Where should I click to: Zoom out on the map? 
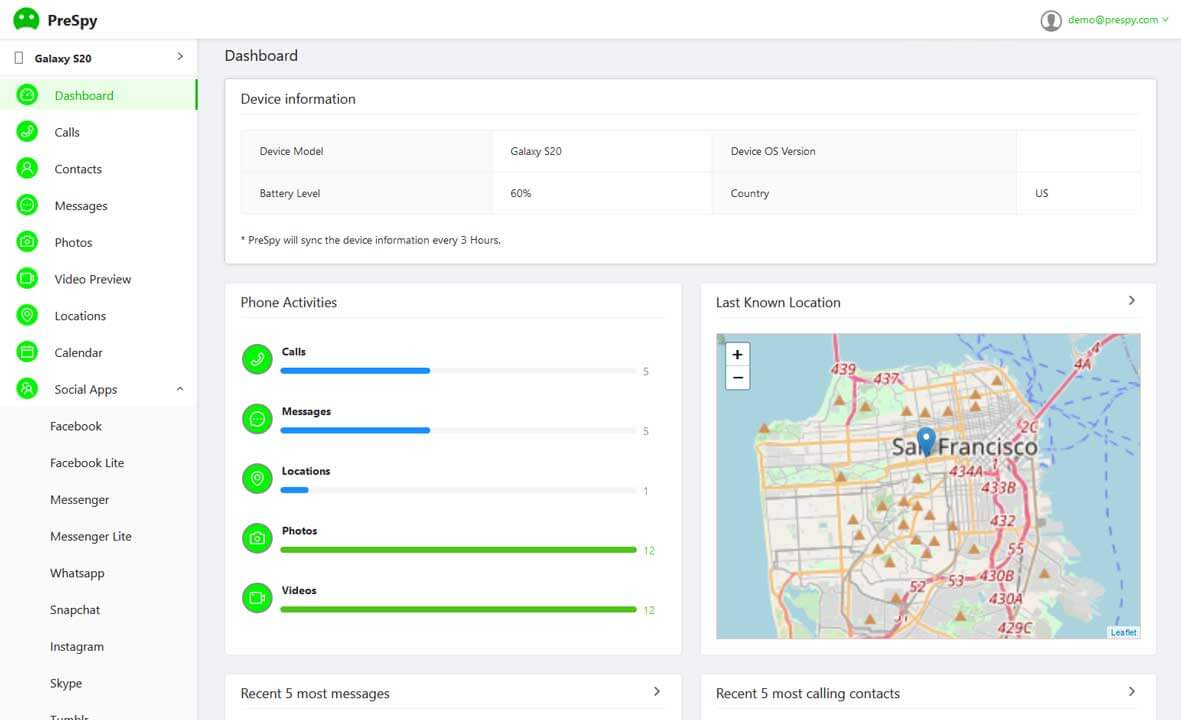click(737, 377)
